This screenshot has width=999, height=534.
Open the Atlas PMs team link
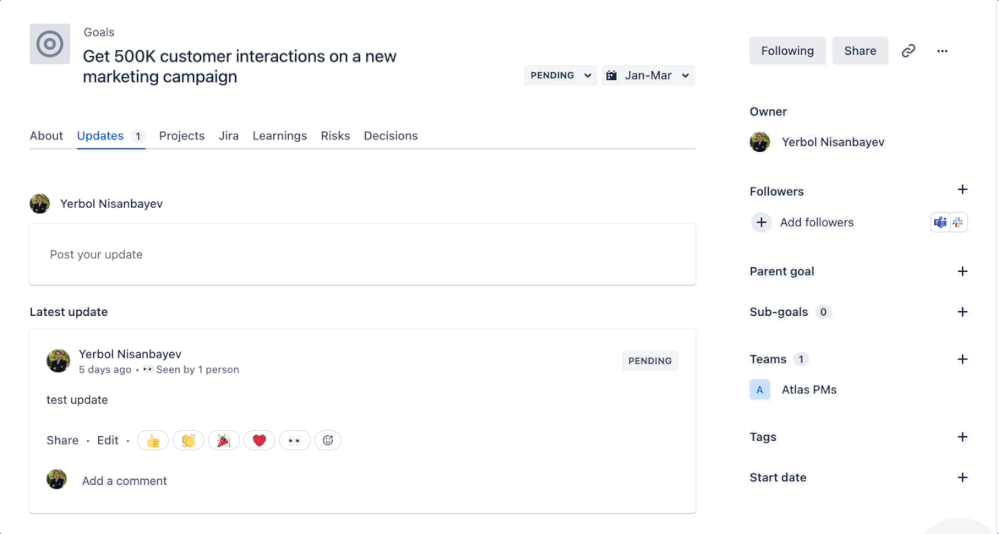pyautogui.click(x=809, y=389)
